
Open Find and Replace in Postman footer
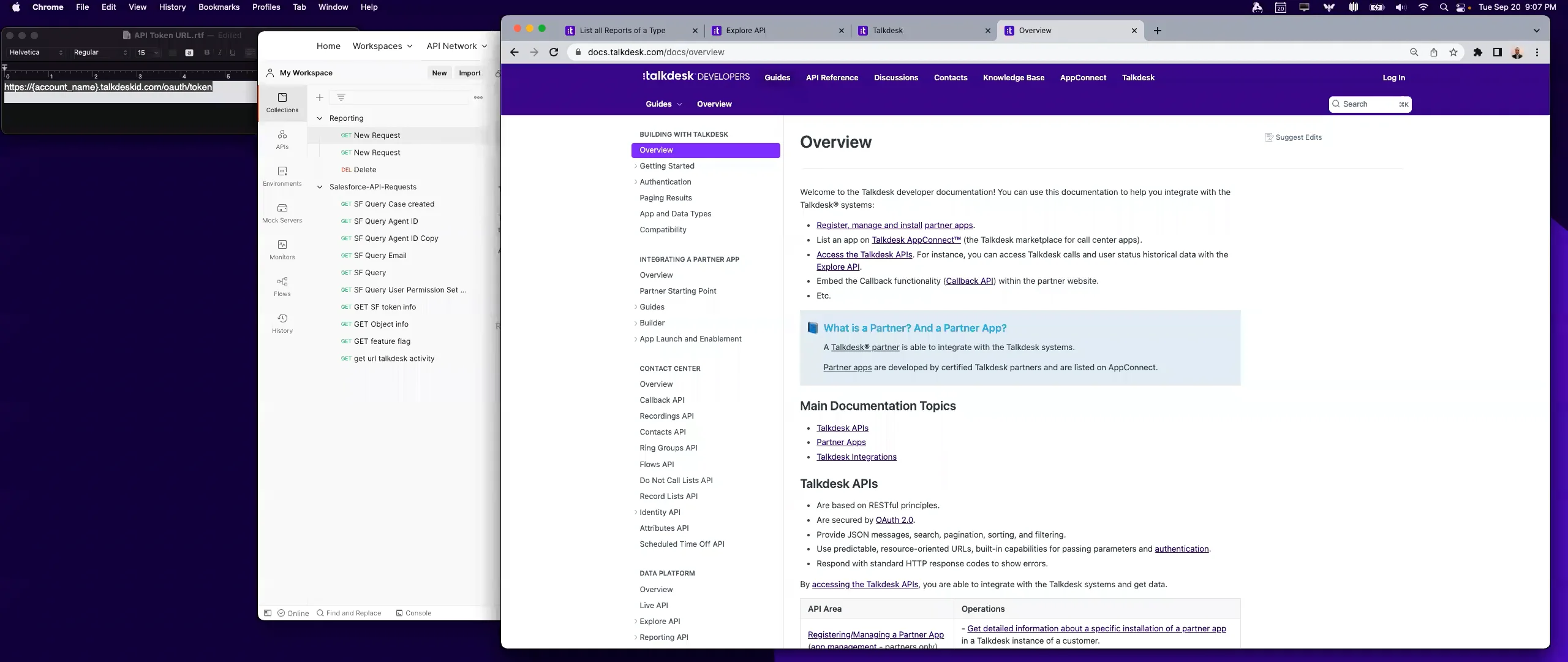349,613
